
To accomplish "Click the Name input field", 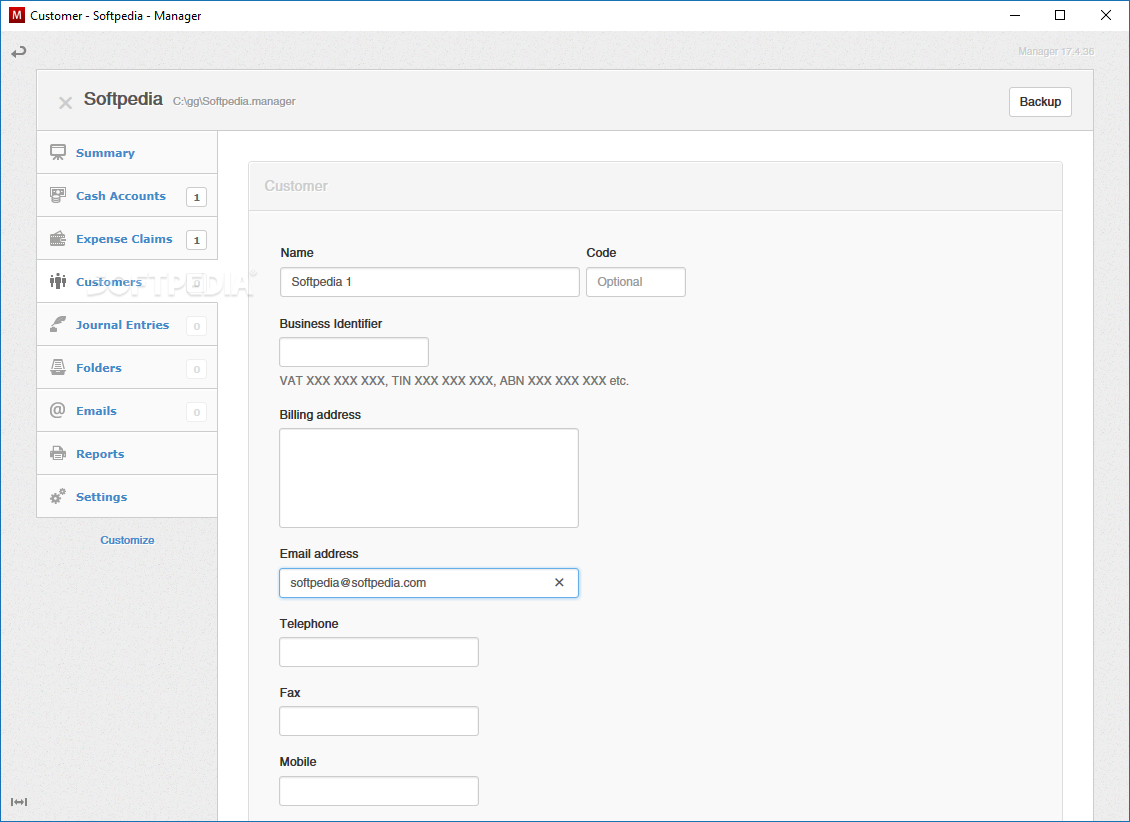I will pos(430,282).
